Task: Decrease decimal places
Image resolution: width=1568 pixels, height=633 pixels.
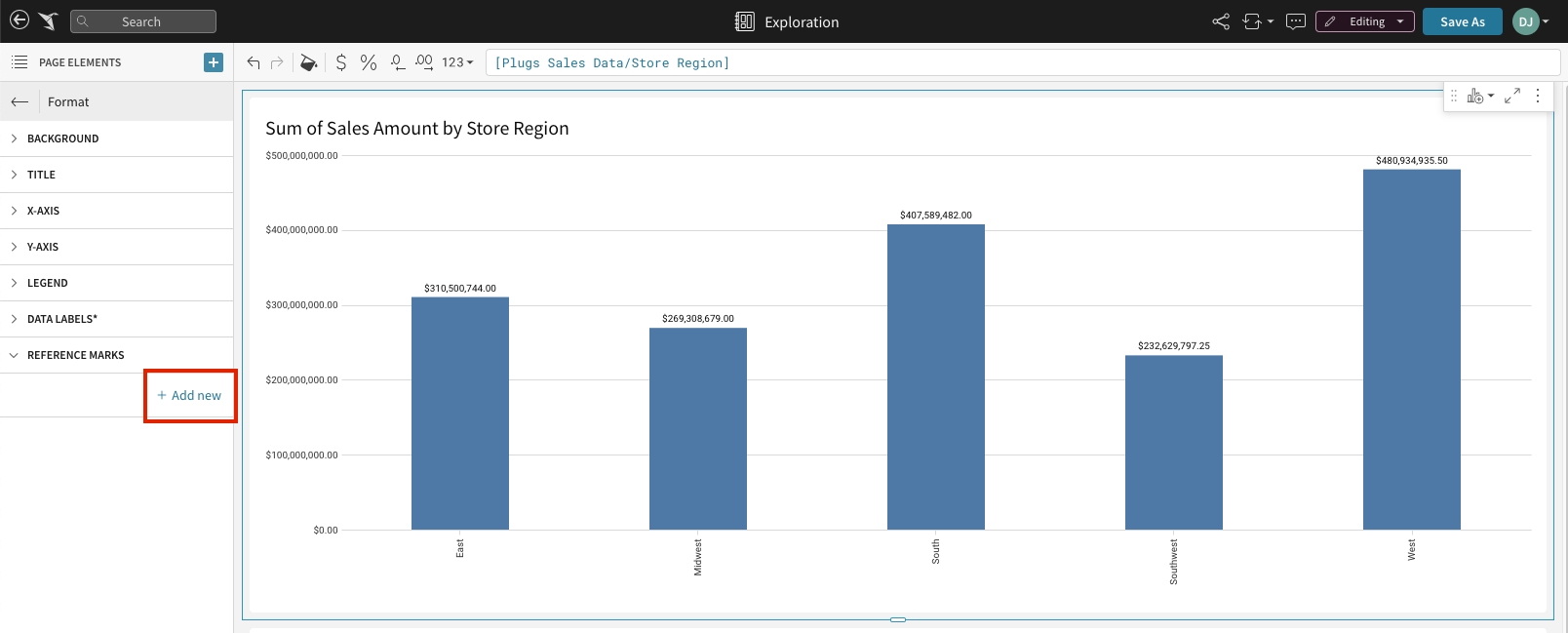Action: click(x=397, y=62)
